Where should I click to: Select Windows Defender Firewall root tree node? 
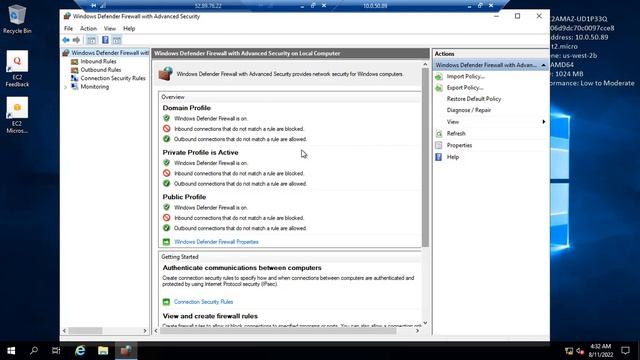point(109,53)
